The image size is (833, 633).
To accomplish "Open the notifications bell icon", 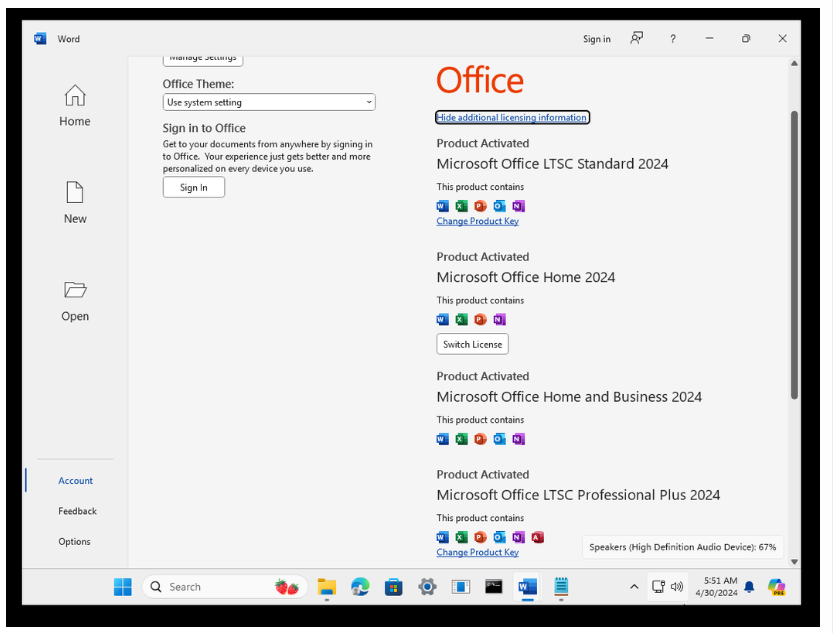I will (x=749, y=587).
